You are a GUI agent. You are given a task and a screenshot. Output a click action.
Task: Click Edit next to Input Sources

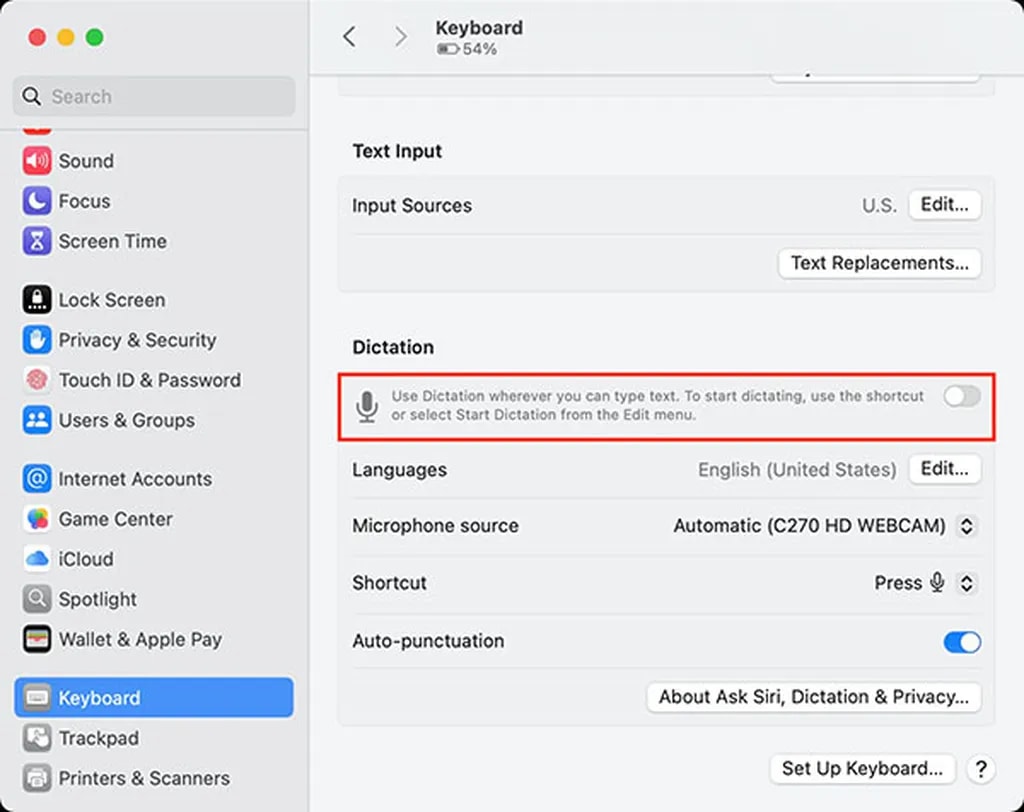[x=944, y=205]
